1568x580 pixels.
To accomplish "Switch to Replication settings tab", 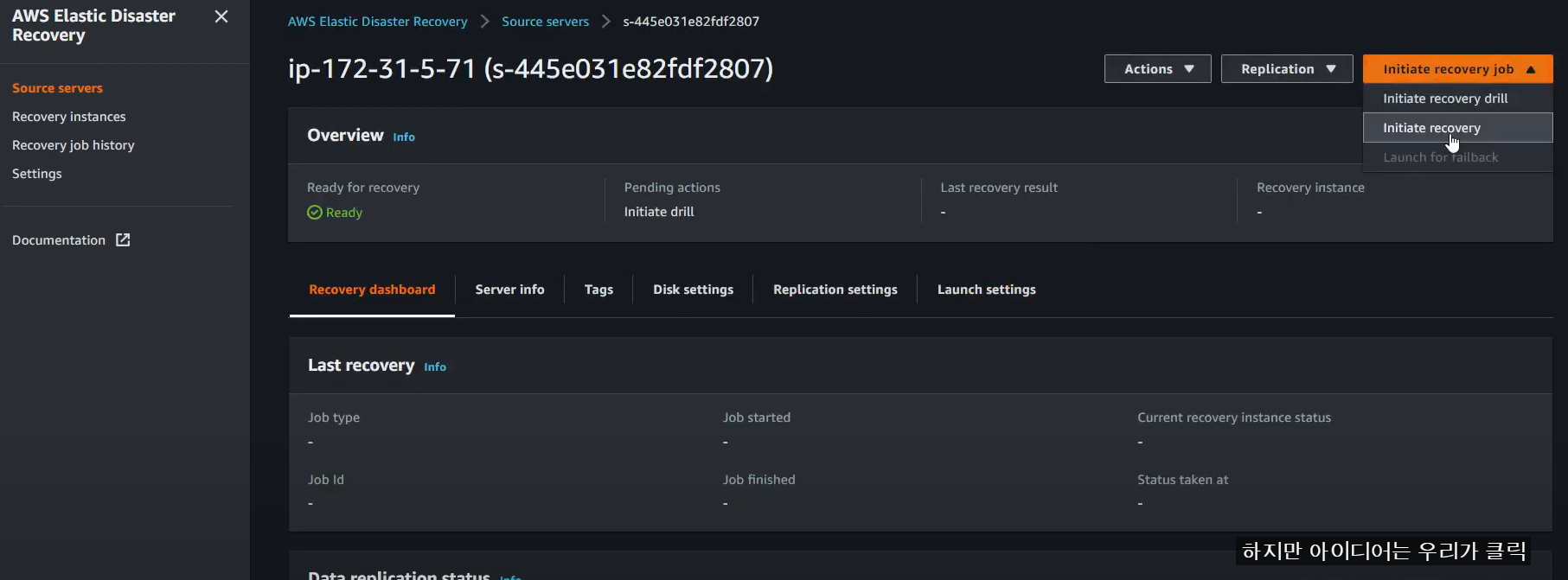I will coord(835,290).
